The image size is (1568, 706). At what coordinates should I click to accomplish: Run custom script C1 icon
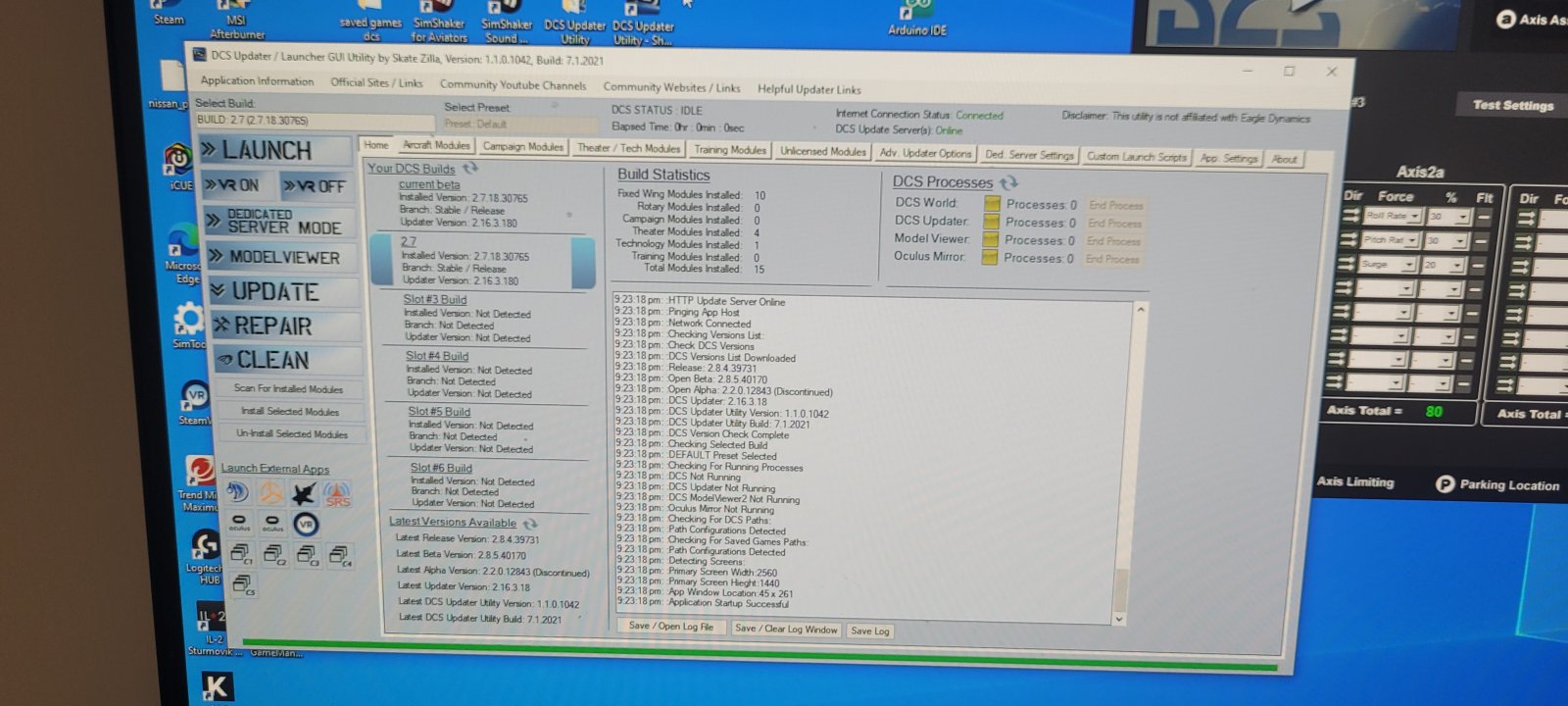pos(241,555)
